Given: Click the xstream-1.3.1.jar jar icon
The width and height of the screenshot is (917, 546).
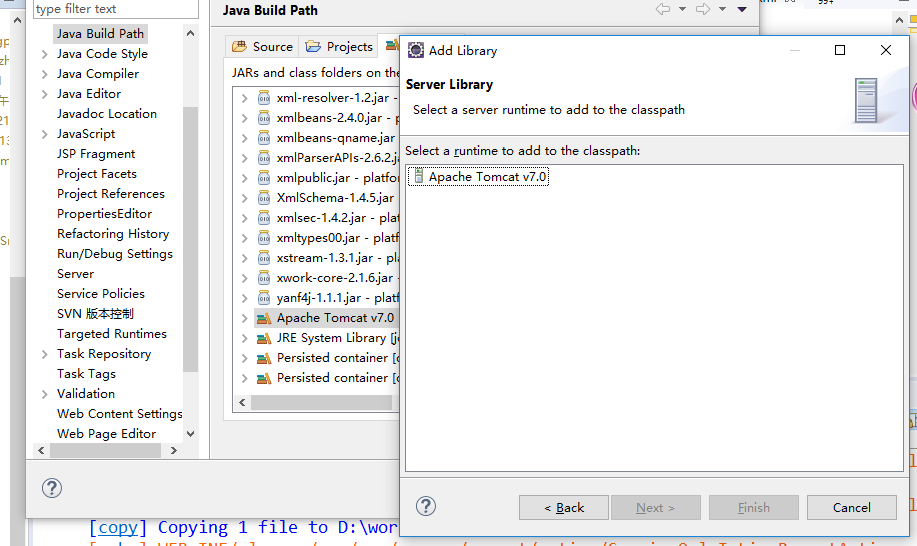Looking at the screenshot, I should click(x=264, y=258).
